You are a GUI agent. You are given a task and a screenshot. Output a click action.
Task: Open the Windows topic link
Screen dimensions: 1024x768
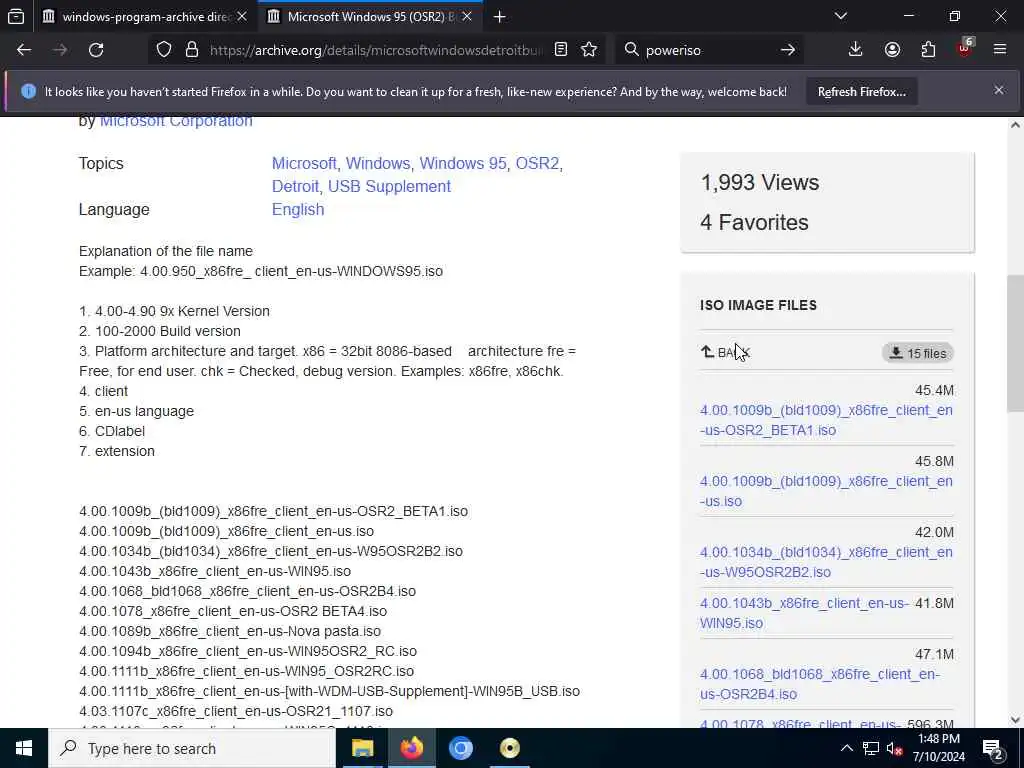377,163
